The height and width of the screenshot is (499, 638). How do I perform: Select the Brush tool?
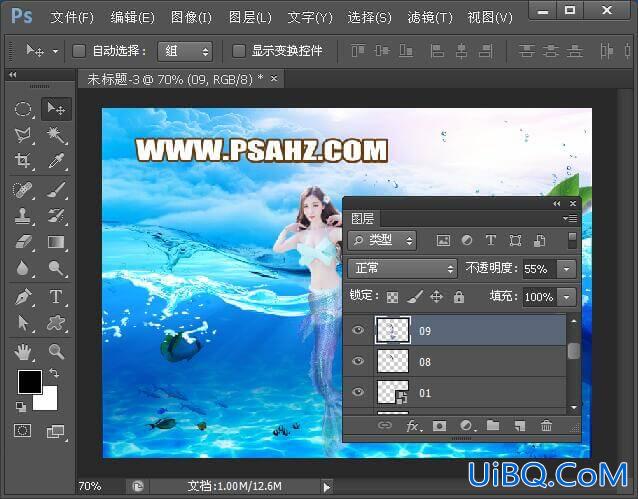click(x=56, y=190)
